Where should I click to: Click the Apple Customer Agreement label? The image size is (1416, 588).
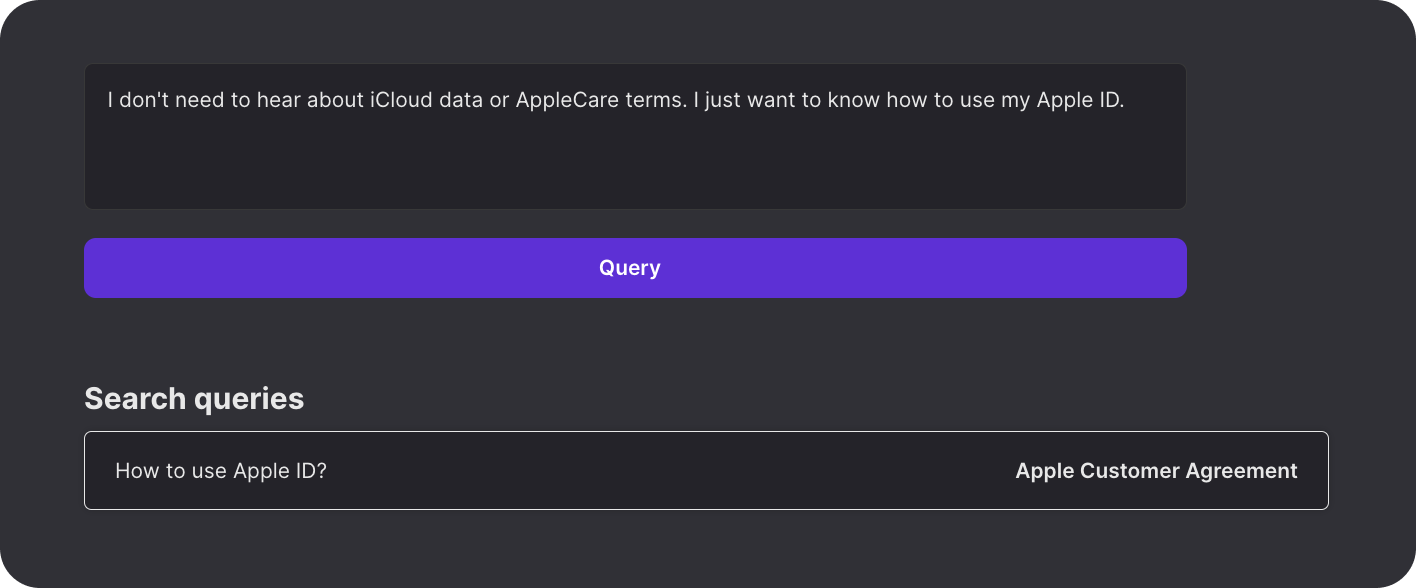(x=1156, y=471)
